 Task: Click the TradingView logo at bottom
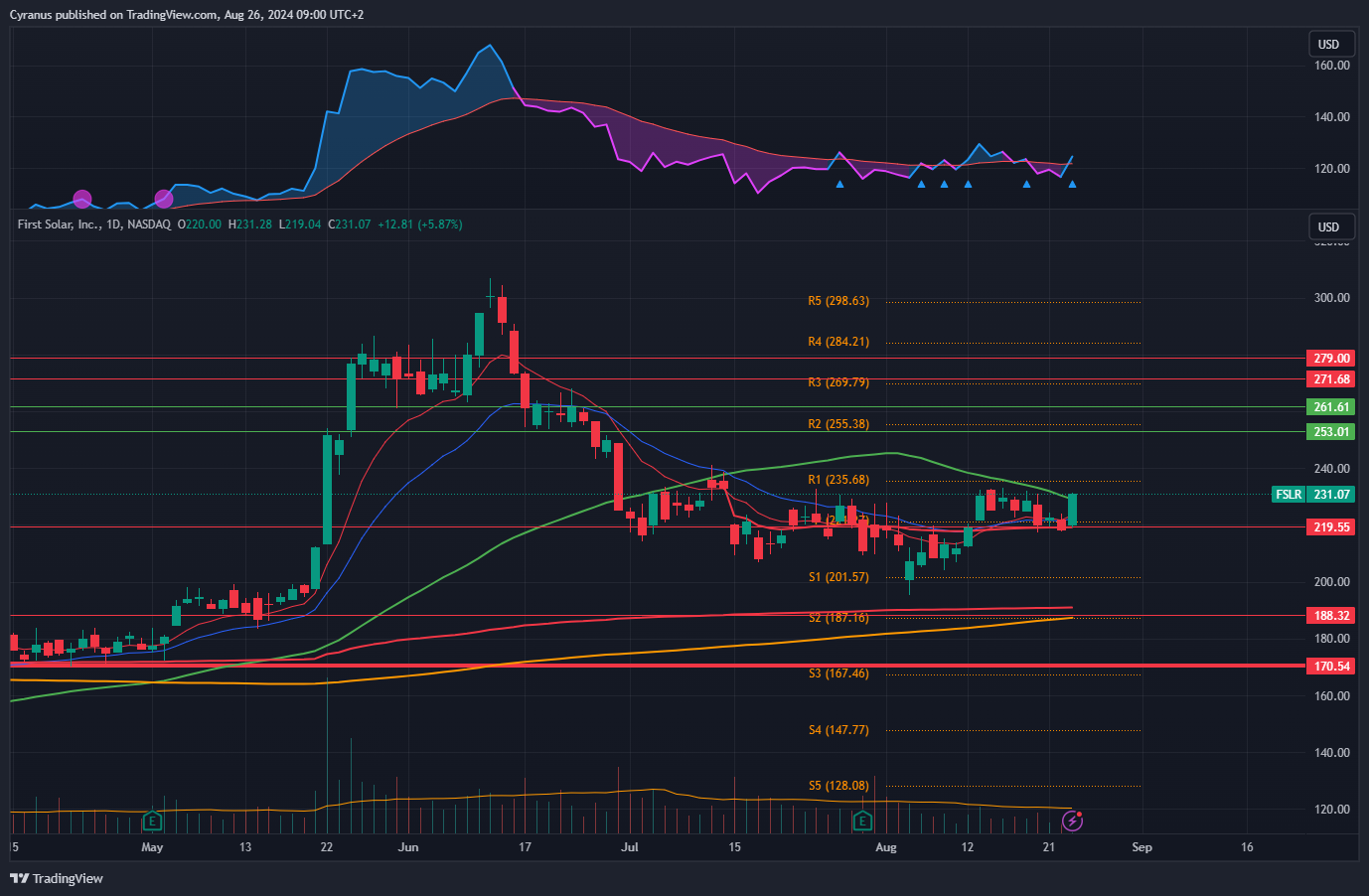tap(57, 878)
